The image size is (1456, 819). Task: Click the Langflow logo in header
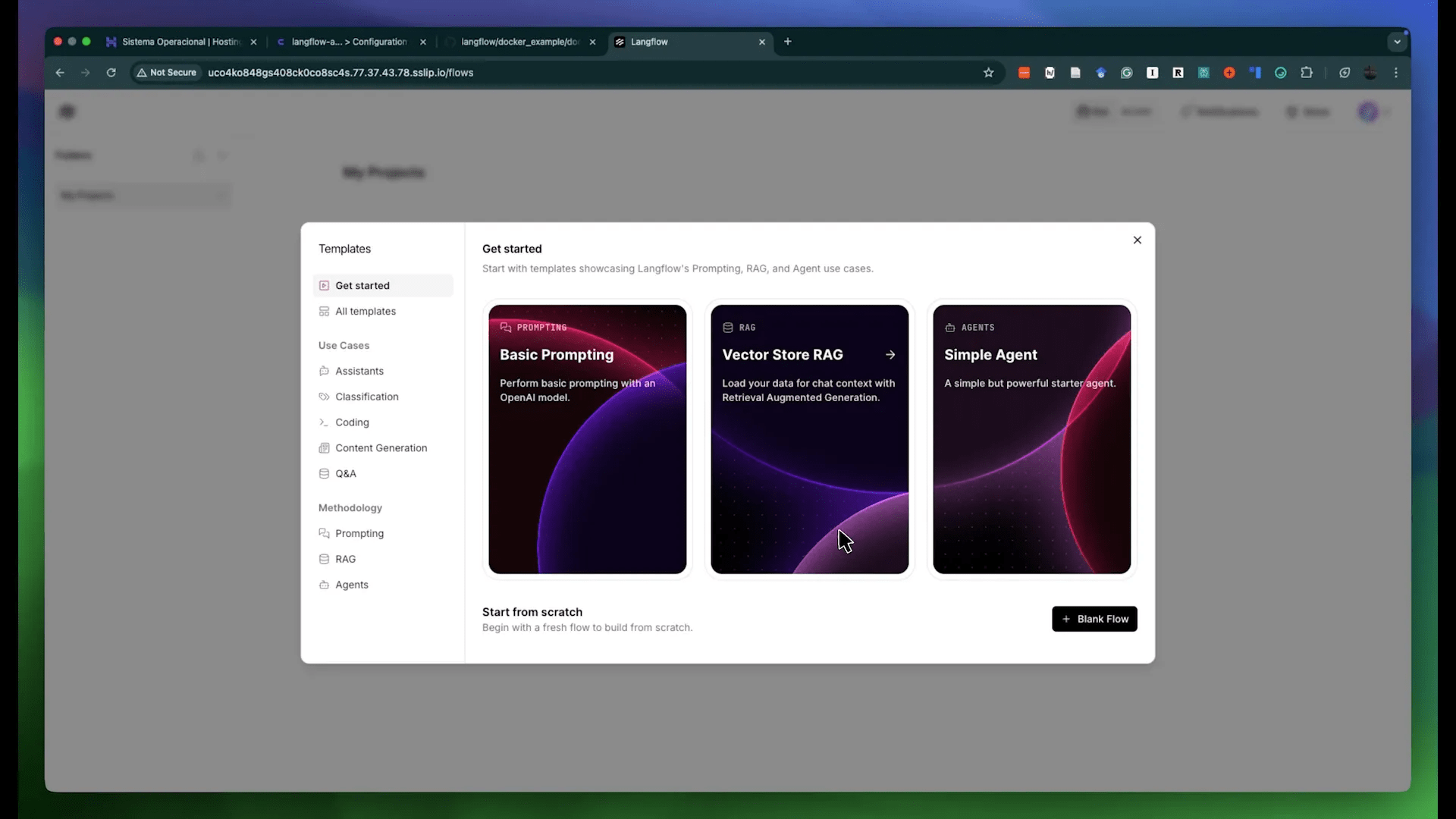pyautogui.click(x=67, y=112)
